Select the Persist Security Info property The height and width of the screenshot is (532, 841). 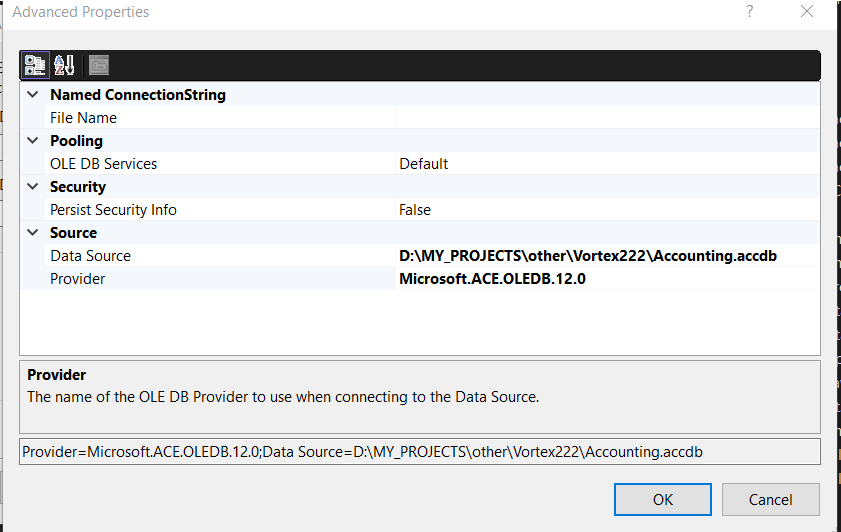coord(113,210)
